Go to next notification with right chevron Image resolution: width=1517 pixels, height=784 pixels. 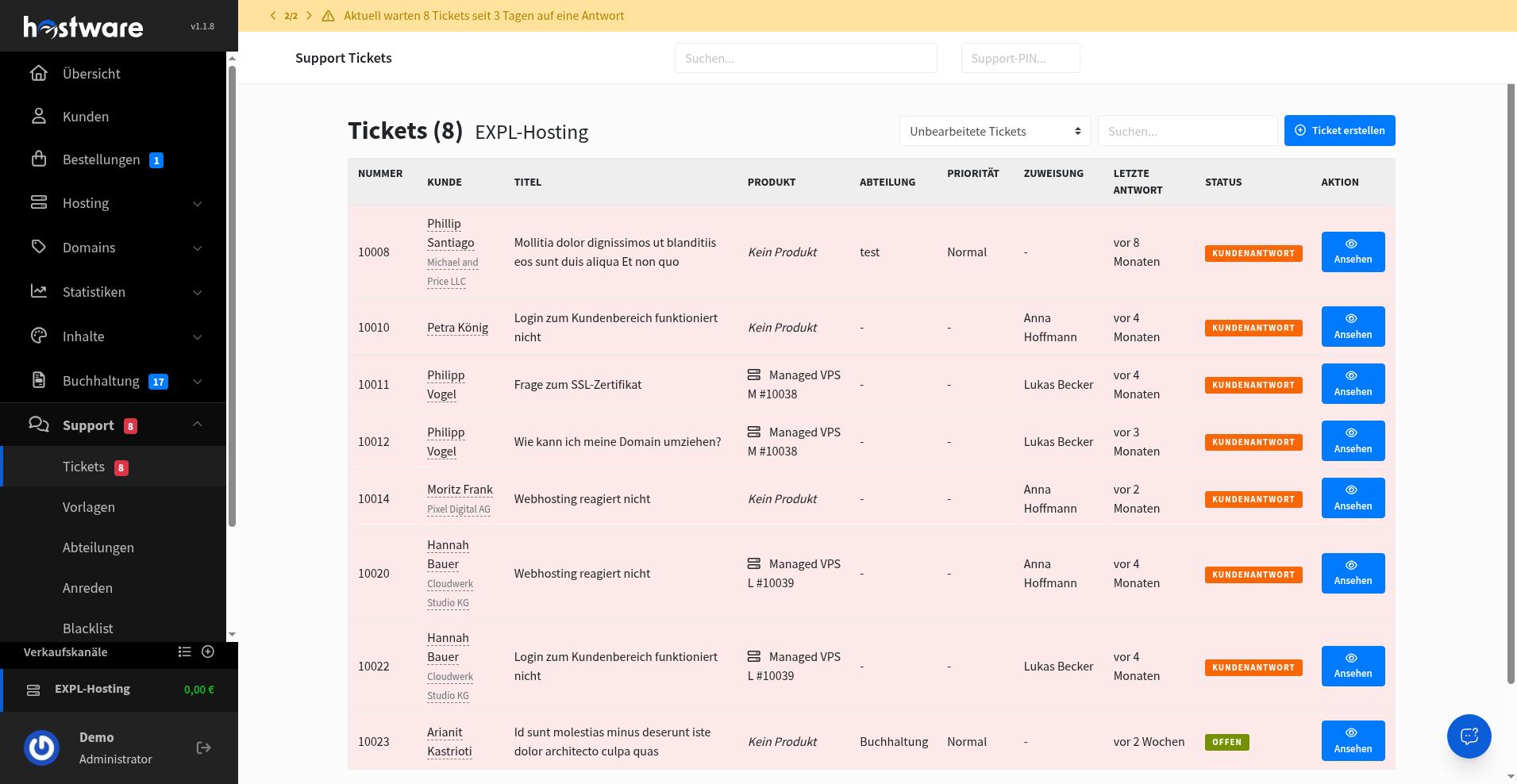pyautogui.click(x=309, y=15)
